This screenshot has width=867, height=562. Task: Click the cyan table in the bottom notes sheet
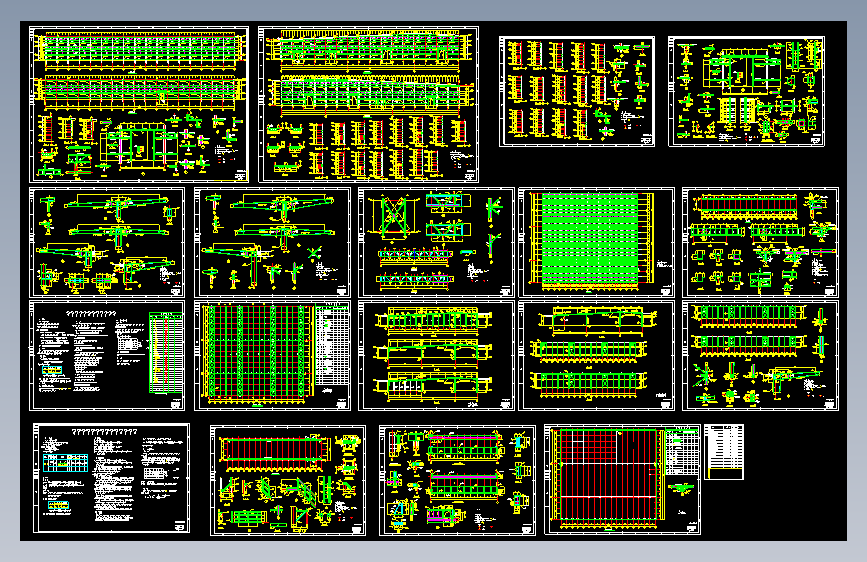pos(65,463)
